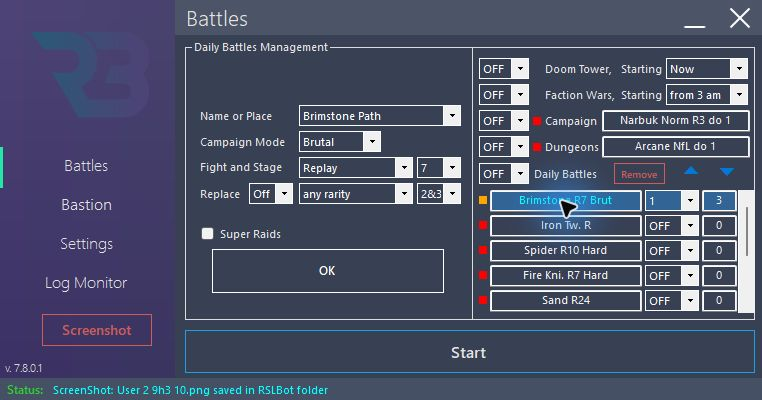This screenshot has height=400, width=762.
Task: Click red status square beside Sand R24
Action: [x=483, y=300]
